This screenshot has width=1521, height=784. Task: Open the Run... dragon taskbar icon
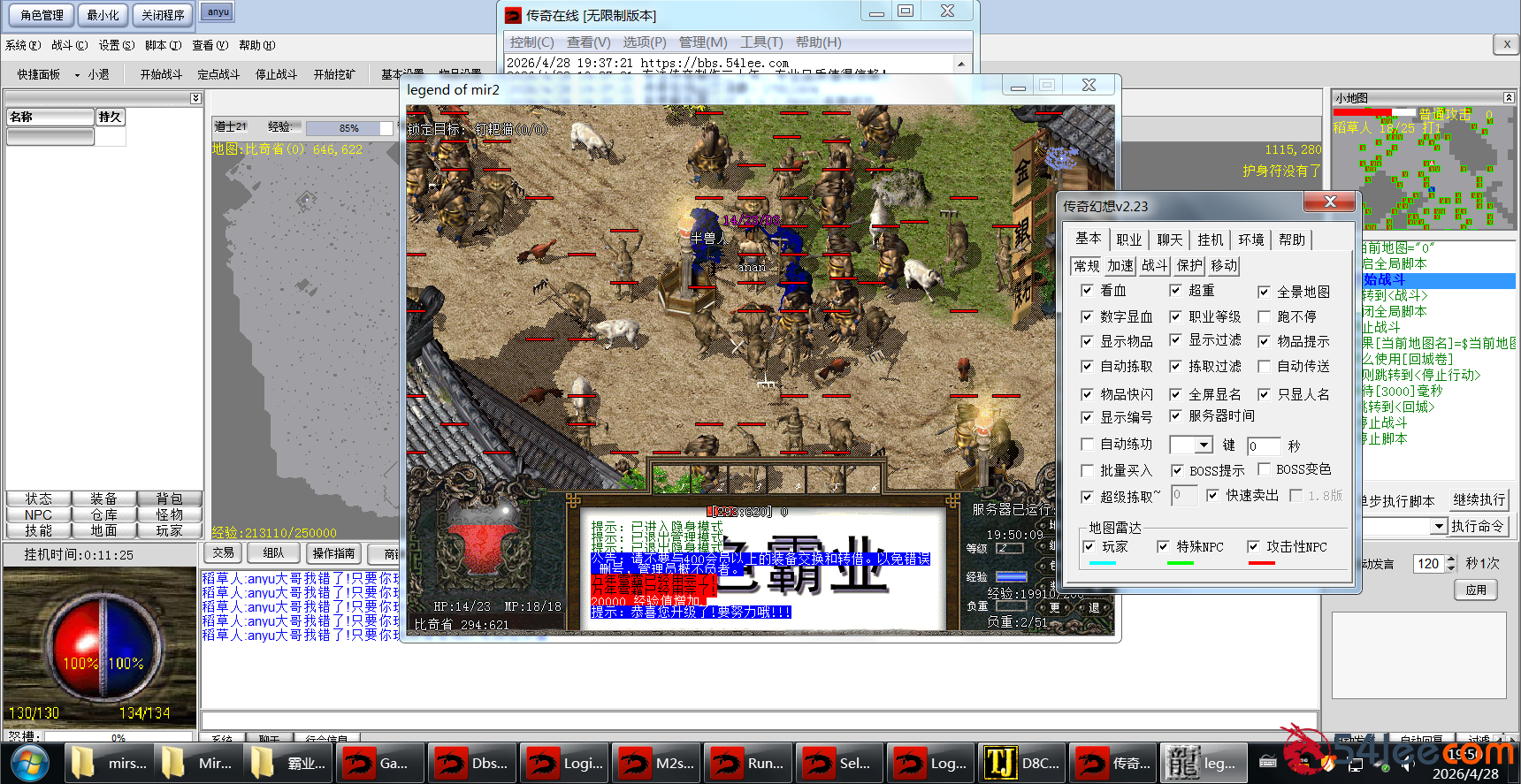747,763
